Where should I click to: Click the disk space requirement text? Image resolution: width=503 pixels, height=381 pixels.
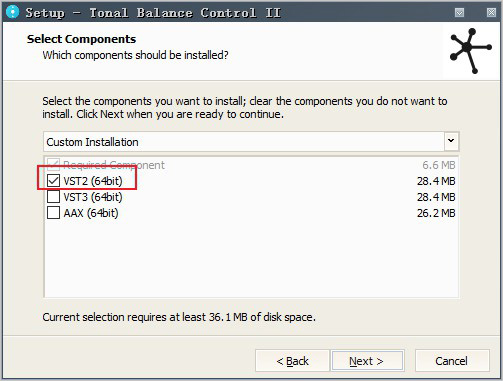(179, 317)
